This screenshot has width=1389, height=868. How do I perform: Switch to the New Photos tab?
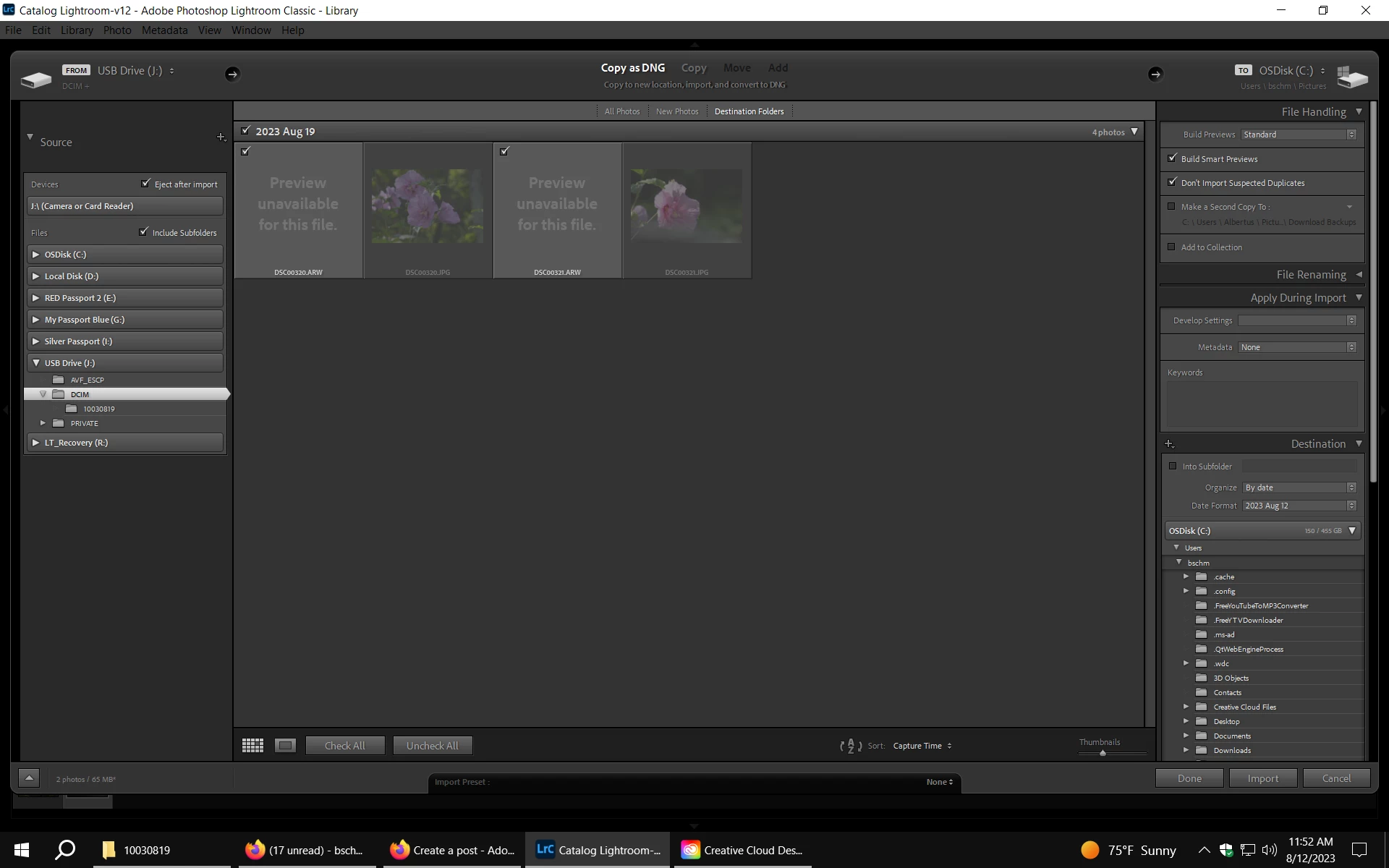(x=677, y=111)
